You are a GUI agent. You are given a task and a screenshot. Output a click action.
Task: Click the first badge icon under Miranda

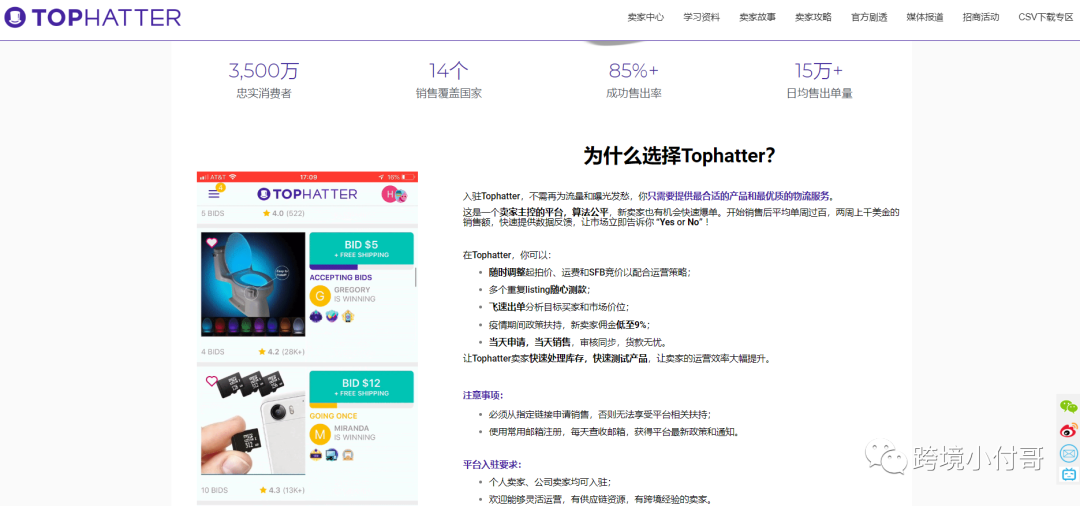pyautogui.click(x=315, y=454)
